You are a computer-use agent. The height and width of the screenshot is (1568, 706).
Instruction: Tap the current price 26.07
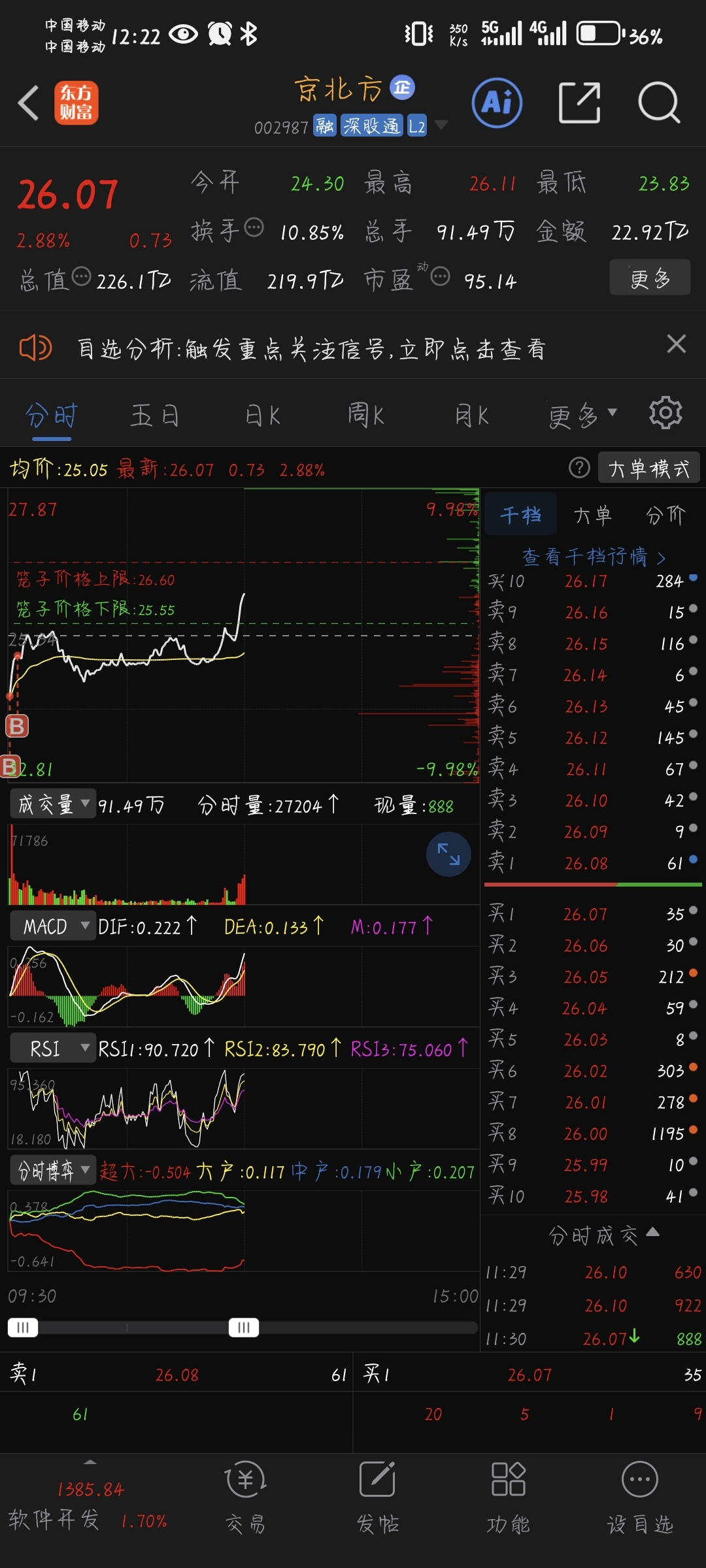pos(67,195)
